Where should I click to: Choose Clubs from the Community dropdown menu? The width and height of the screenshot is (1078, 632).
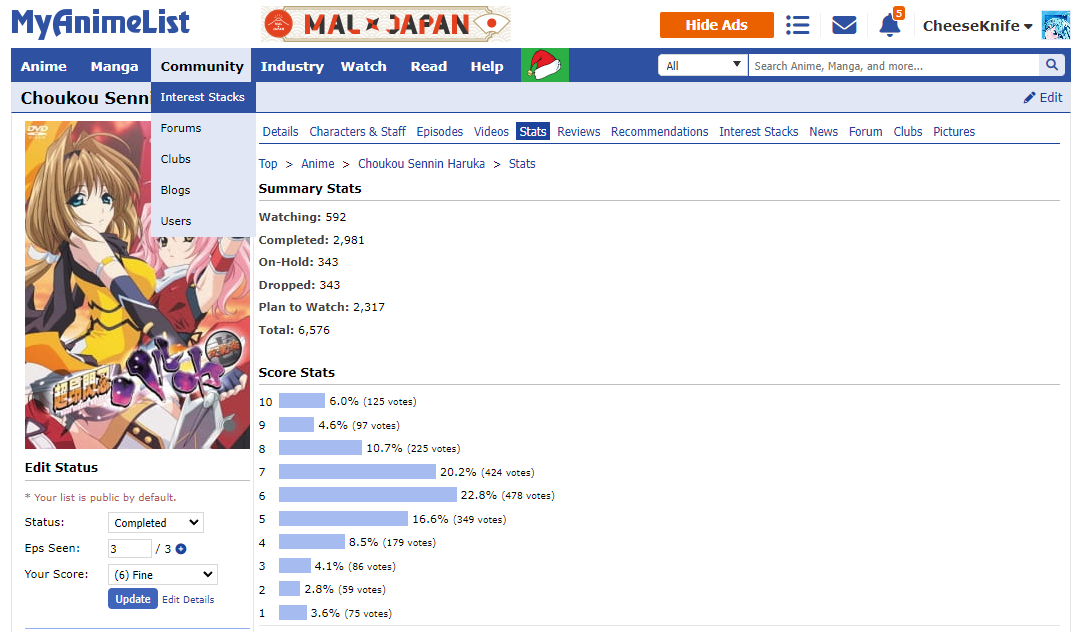(176, 159)
